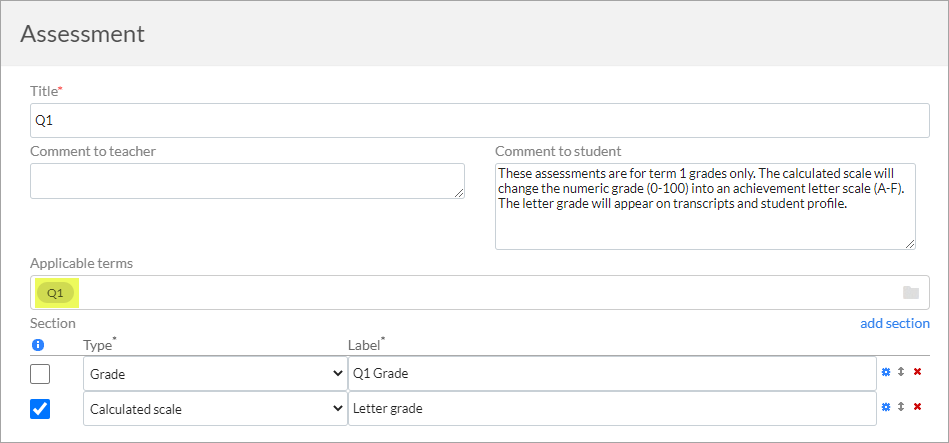Open settings gear for Letter grade row
Screen dimensions: 949x443
pyautogui.click(x=886, y=407)
